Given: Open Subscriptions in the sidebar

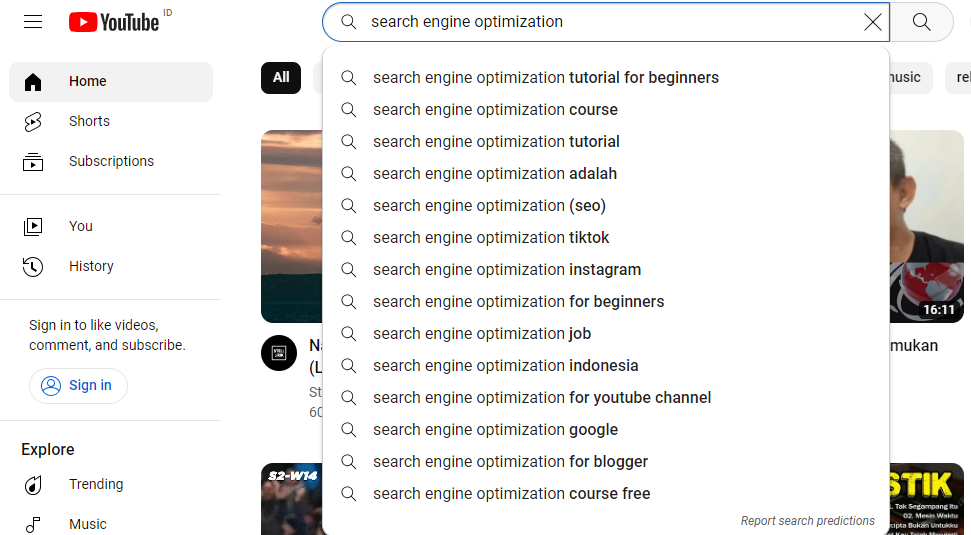Looking at the screenshot, I should click(x=111, y=161).
